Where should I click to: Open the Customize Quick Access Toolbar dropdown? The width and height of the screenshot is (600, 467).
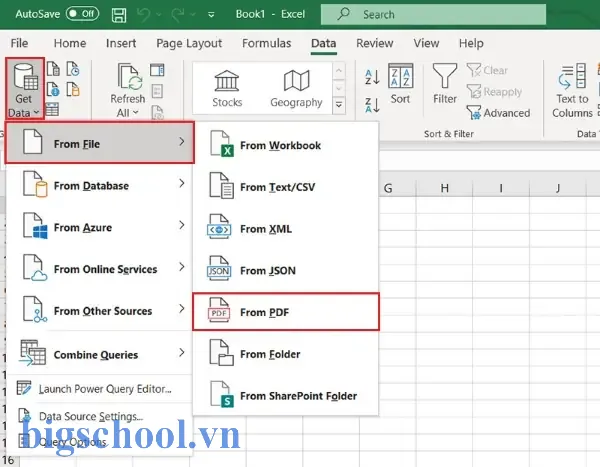[x=211, y=15]
